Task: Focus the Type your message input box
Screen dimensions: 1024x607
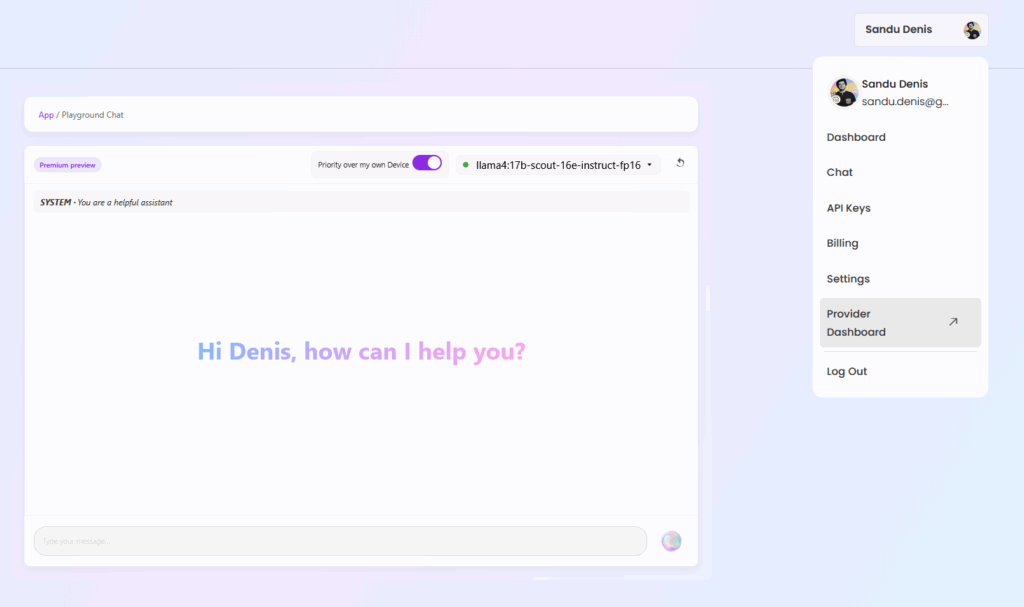Action: click(340, 541)
